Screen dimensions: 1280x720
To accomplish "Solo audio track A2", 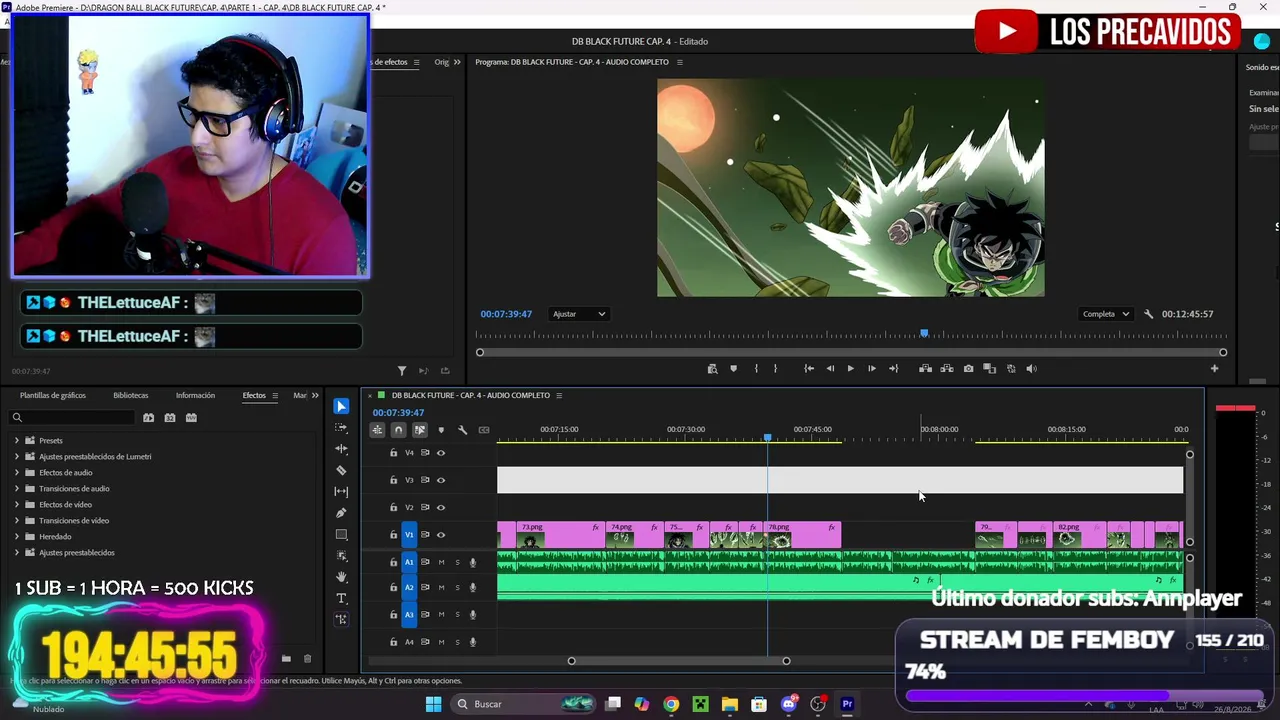I will [x=457, y=588].
